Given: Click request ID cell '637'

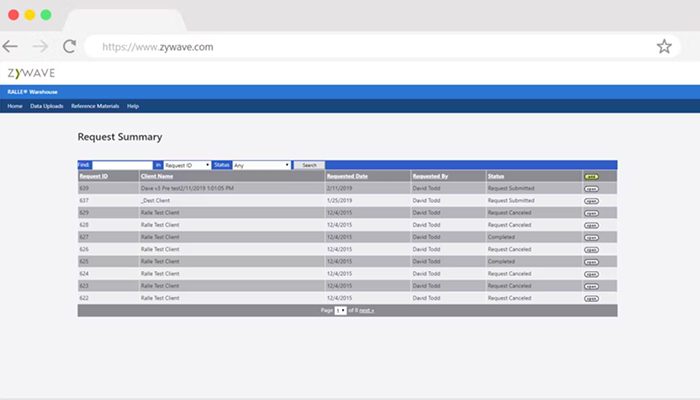Looking at the screenshot, I should 84,200.
